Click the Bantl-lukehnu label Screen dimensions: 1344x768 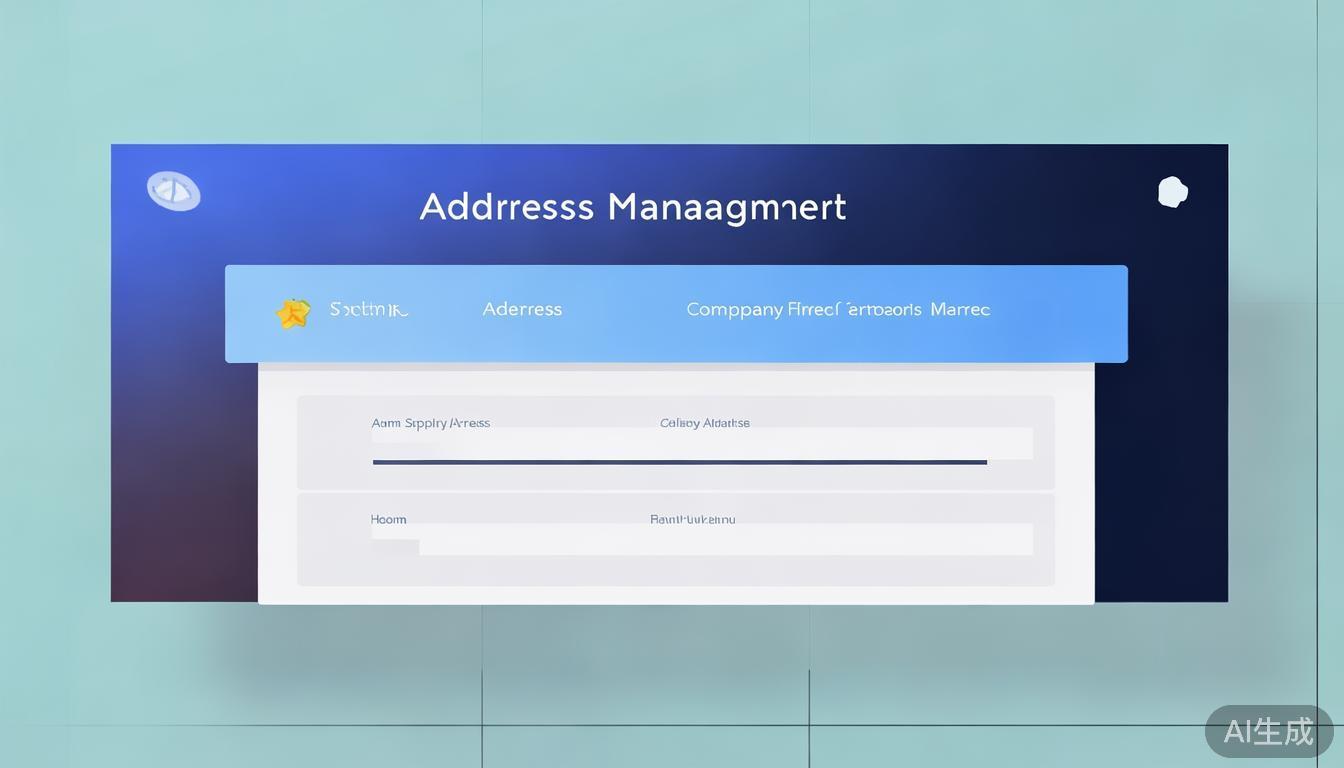pyautogui.click(x=692, y=519)
